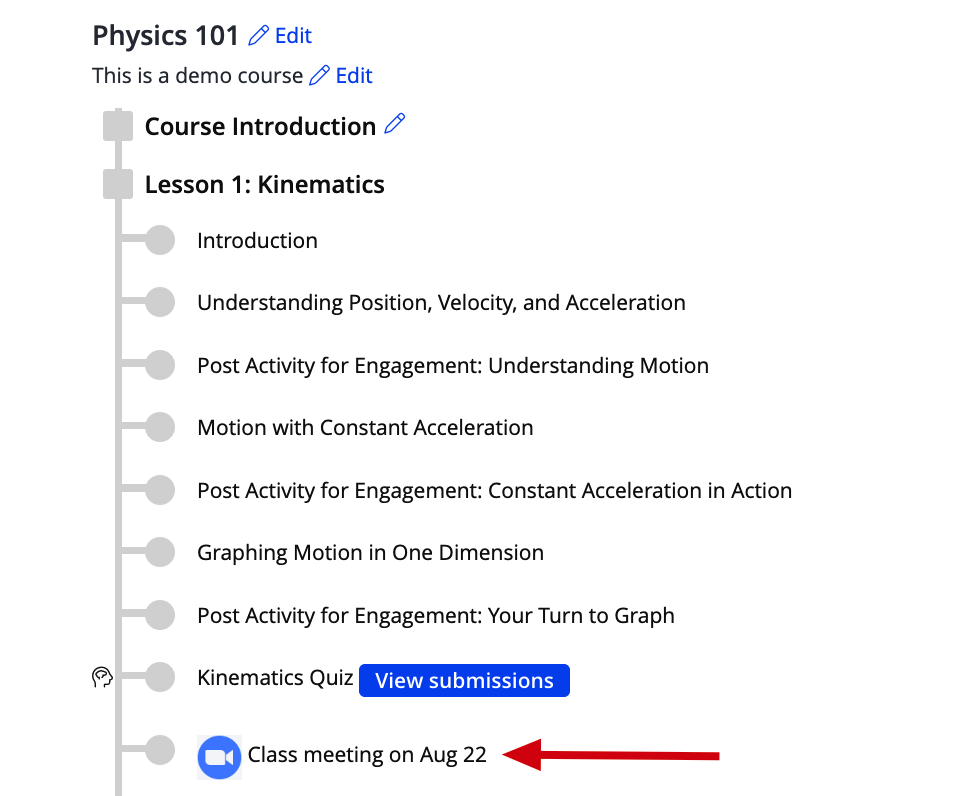This screenshot has width=962, height=796.
Task: Click the square marker for Lesson 1: Kinematics
Action: 118,184
